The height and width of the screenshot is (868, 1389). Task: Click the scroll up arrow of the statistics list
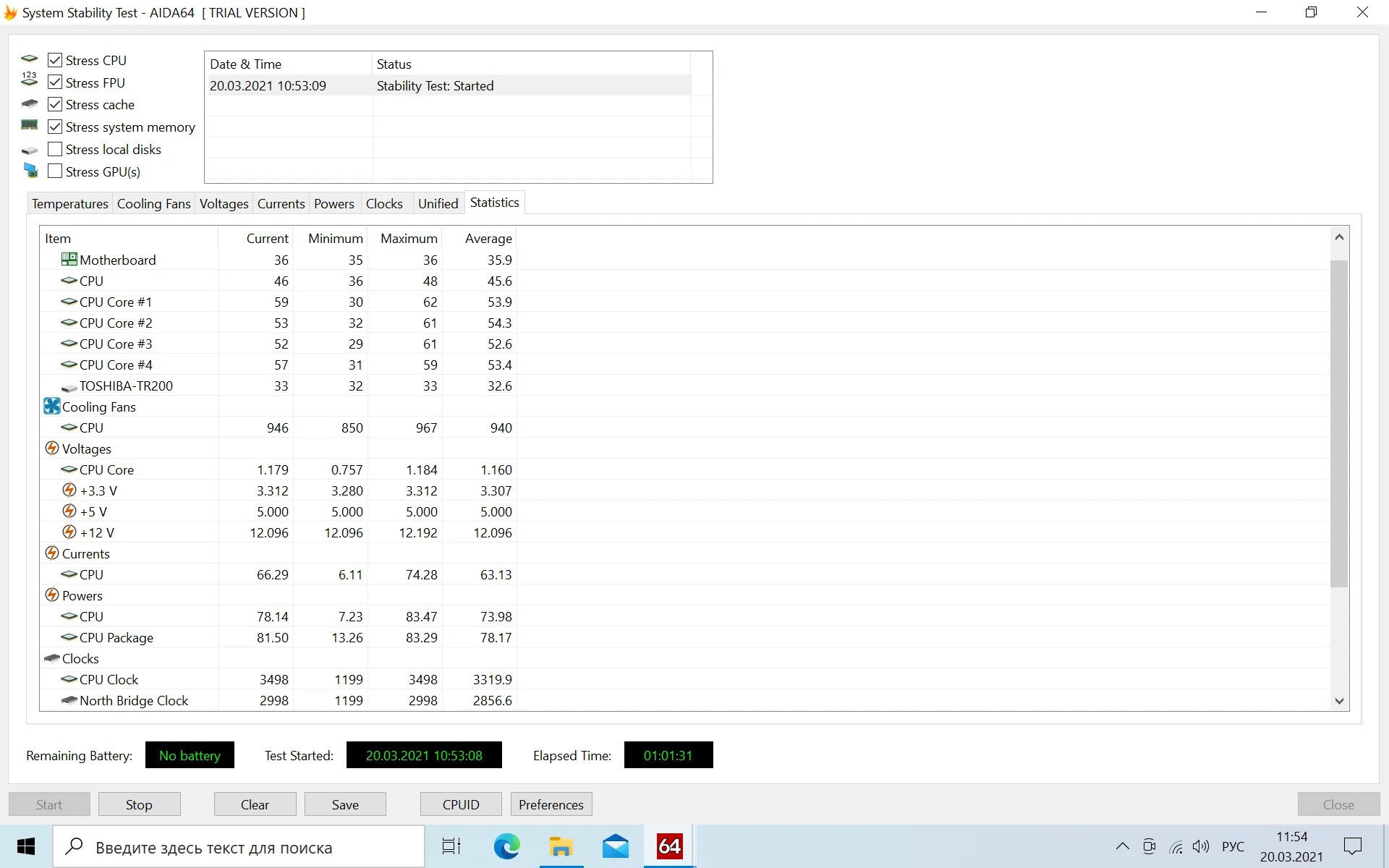[1339, 237]
